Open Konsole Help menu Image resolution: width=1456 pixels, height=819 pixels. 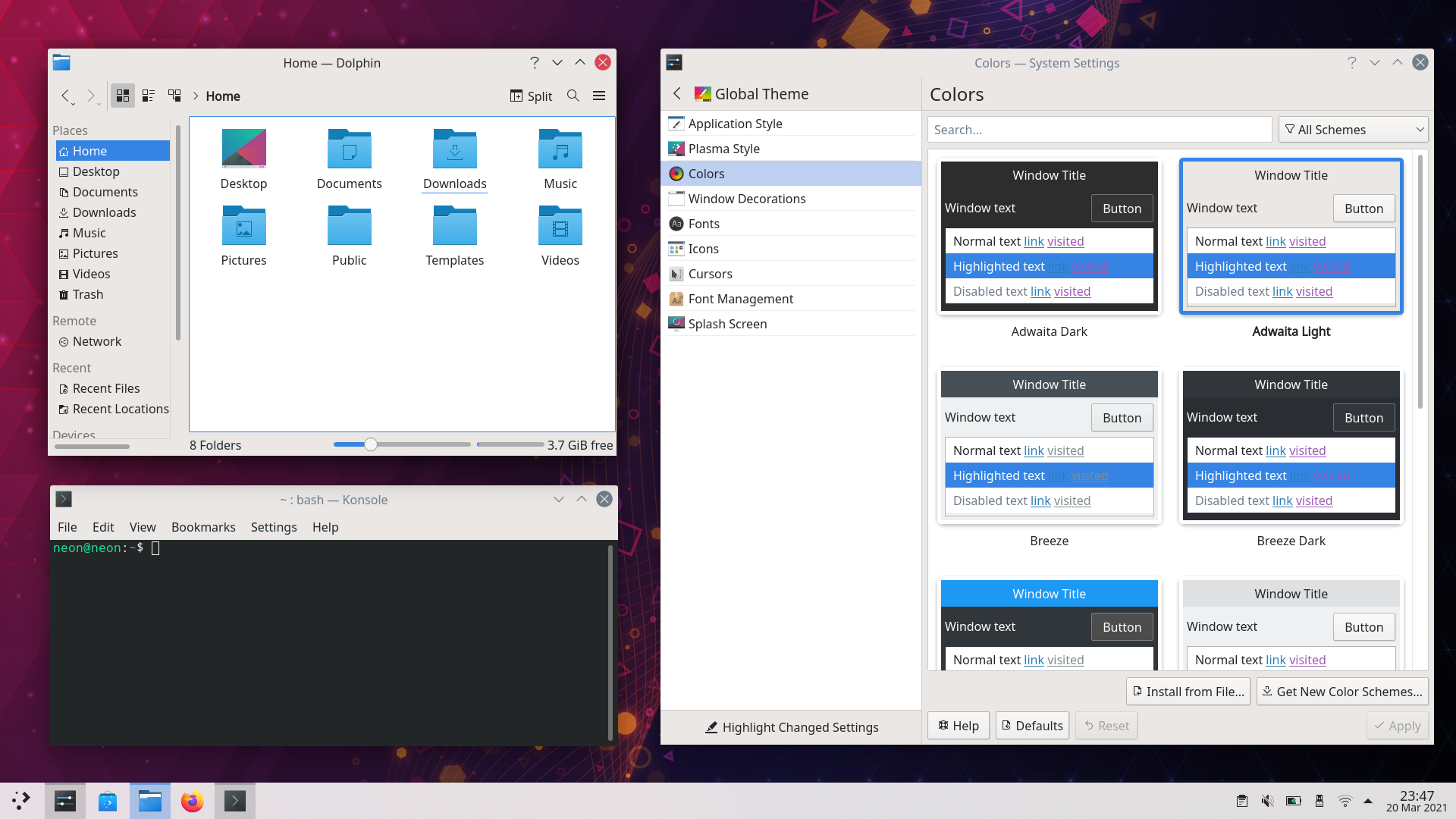click(x=325, y=527)
